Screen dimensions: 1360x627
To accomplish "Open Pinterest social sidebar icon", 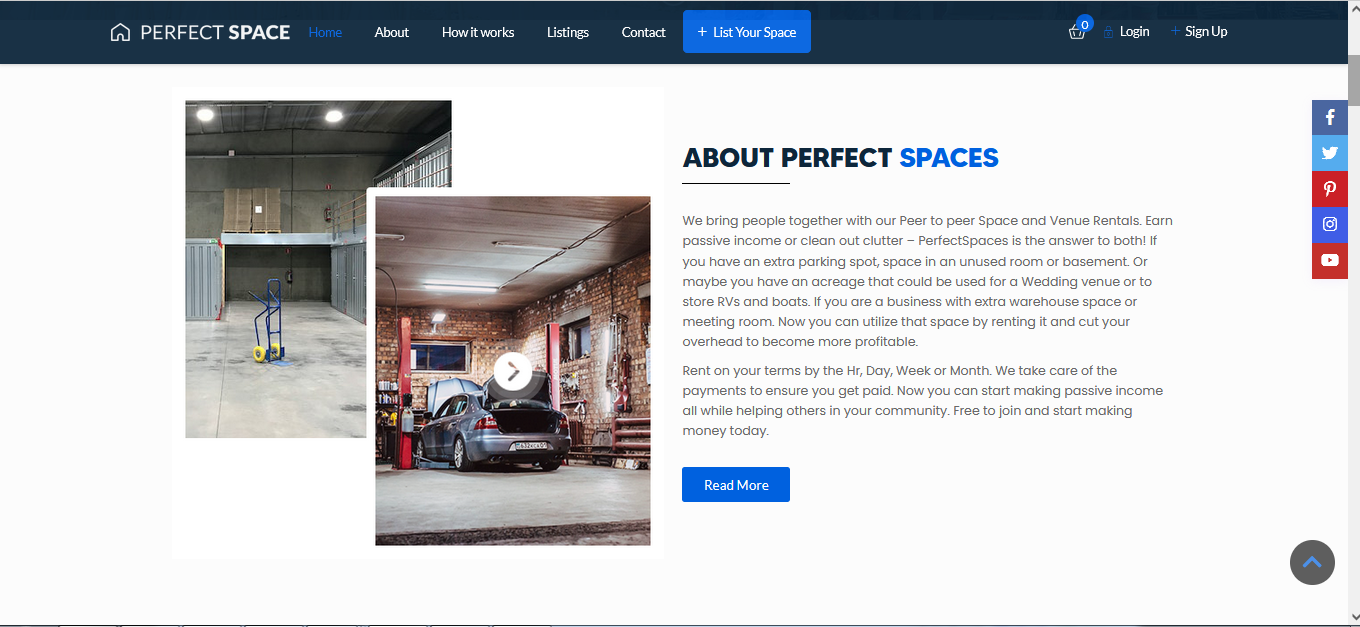I will coord(1330,189).
